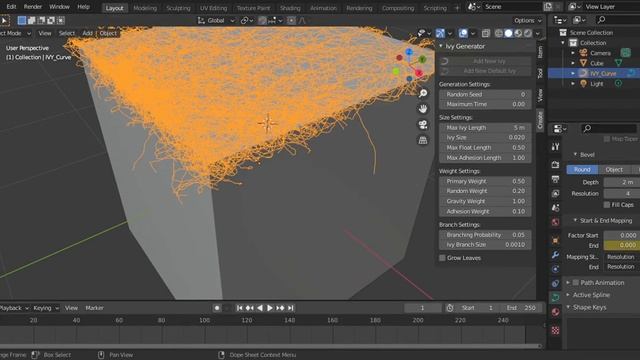
Task: Open the viewport Select menu
Action: (67, 33)
